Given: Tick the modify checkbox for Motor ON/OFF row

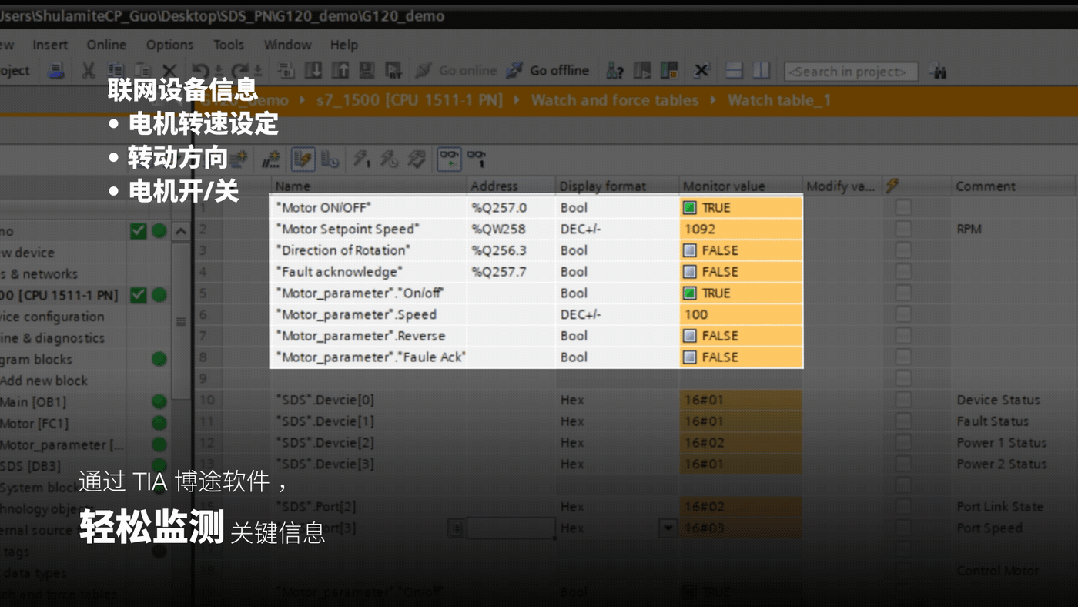Looking at the screenshot, I should [x=904, y=208].
